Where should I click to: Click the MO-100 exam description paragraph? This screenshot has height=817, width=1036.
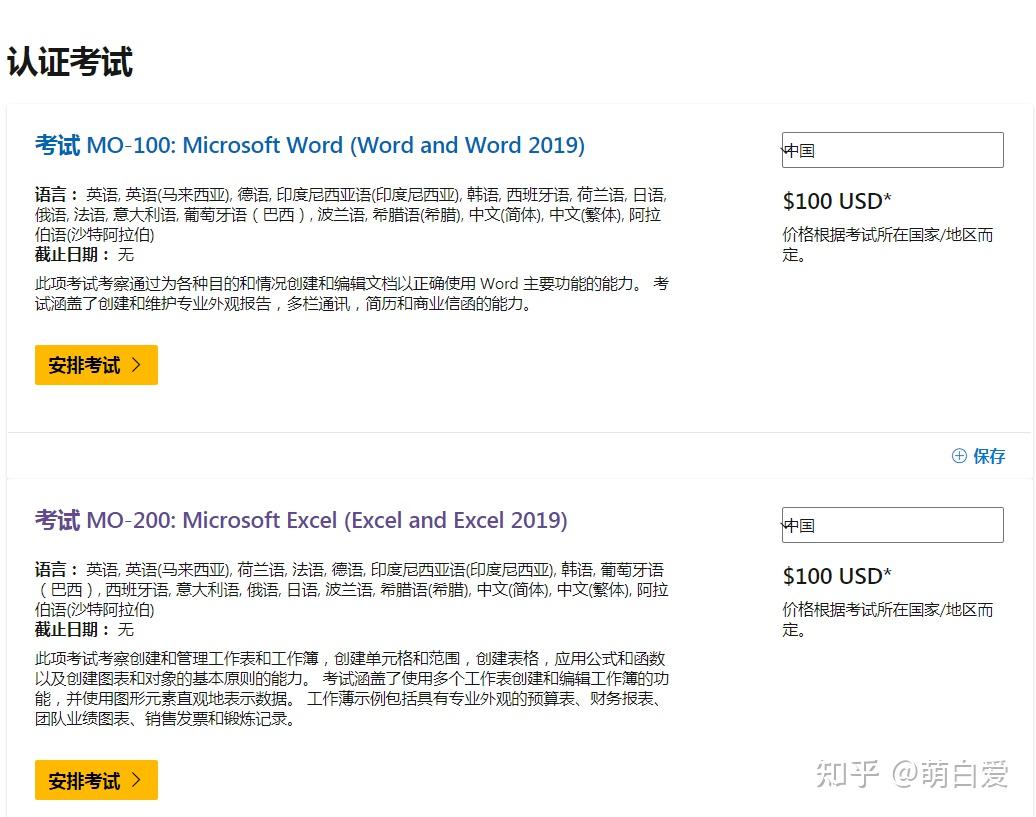[350, 295]
